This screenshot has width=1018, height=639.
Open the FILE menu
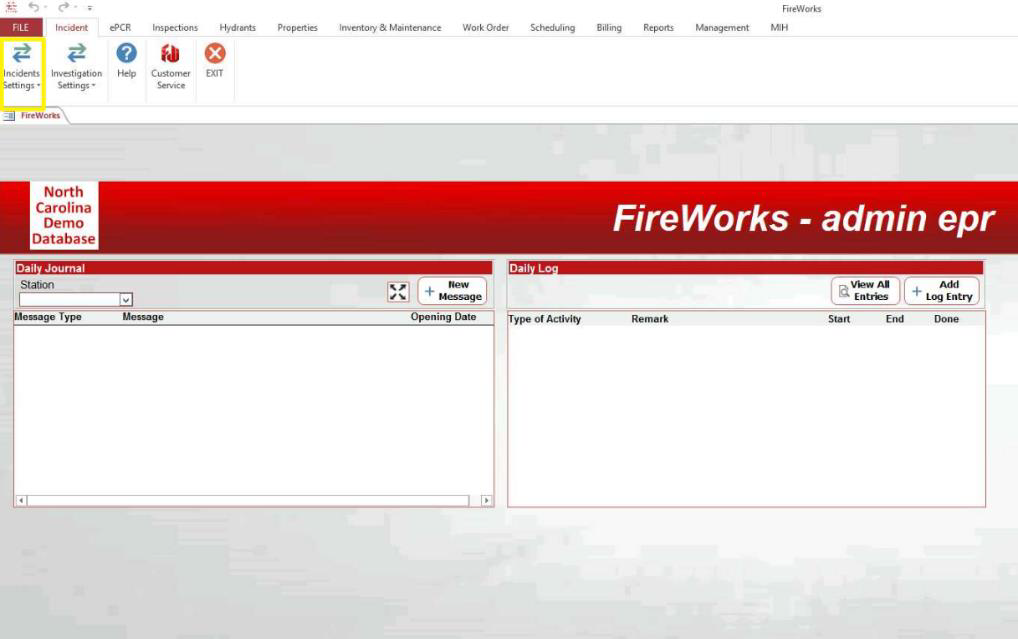tap(21, 27)
